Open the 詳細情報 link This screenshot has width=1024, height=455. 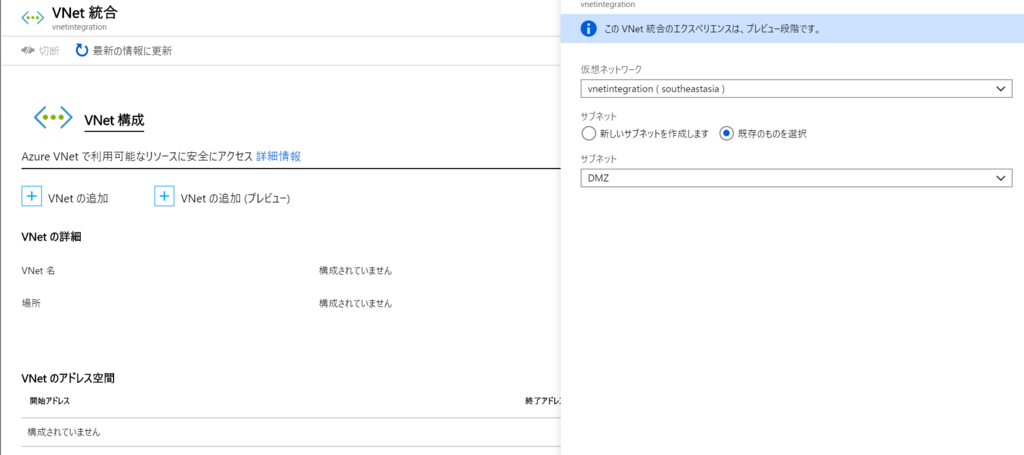(278, 156)
